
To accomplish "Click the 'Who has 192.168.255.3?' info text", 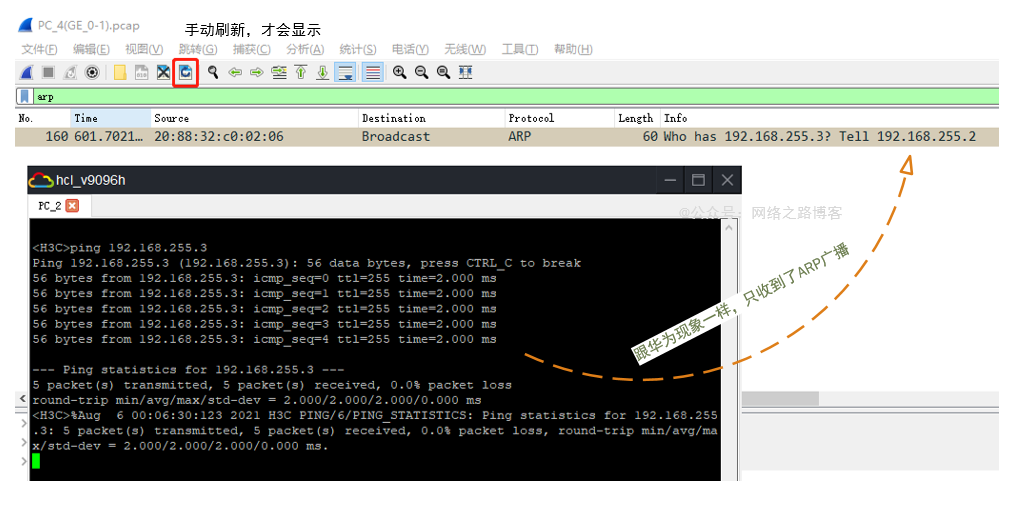I will (x=747, y=137).
